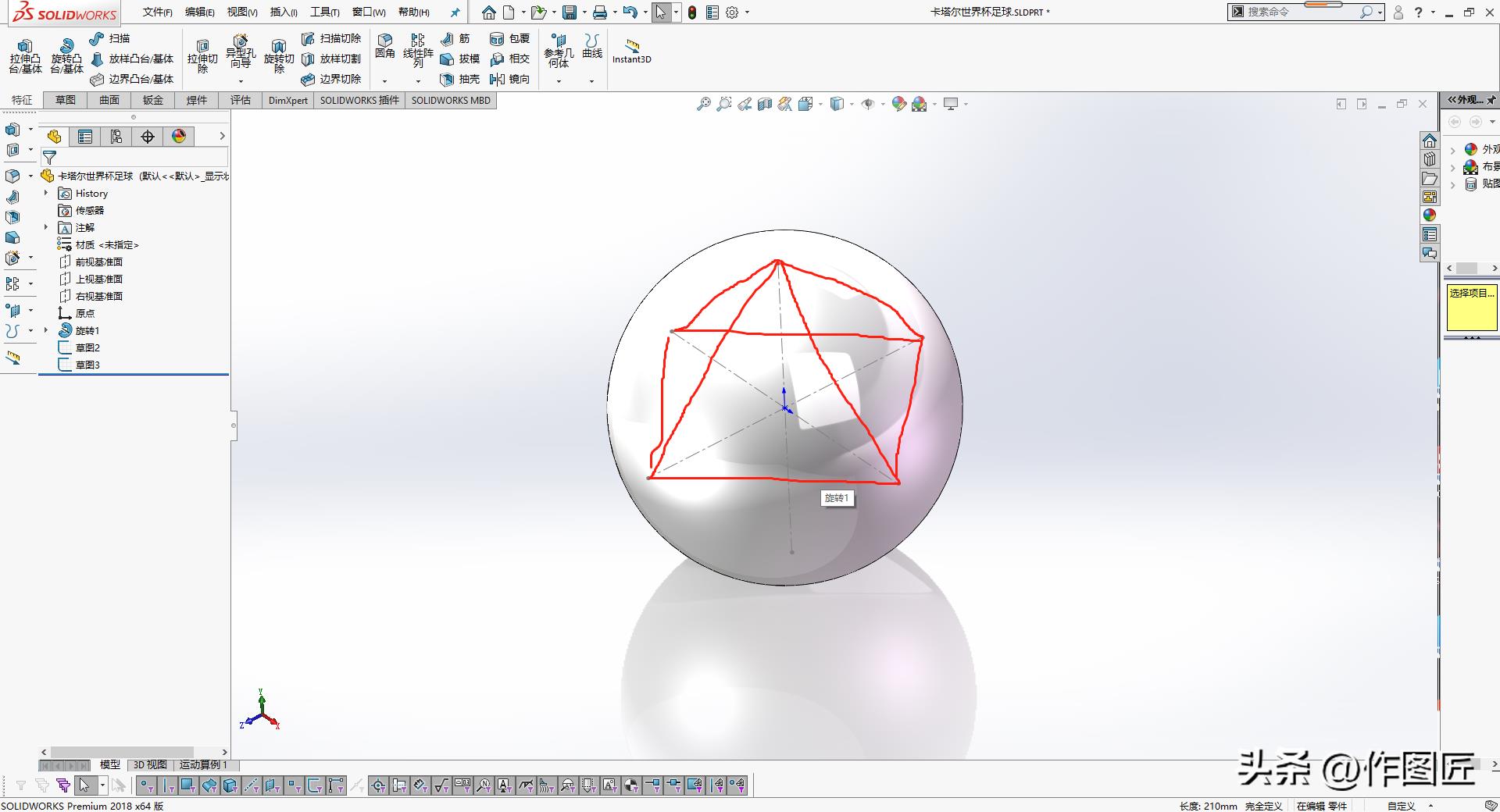Open the 文件 menu
The width and height of the screenshot is (1500, 812).
point(157,12)
